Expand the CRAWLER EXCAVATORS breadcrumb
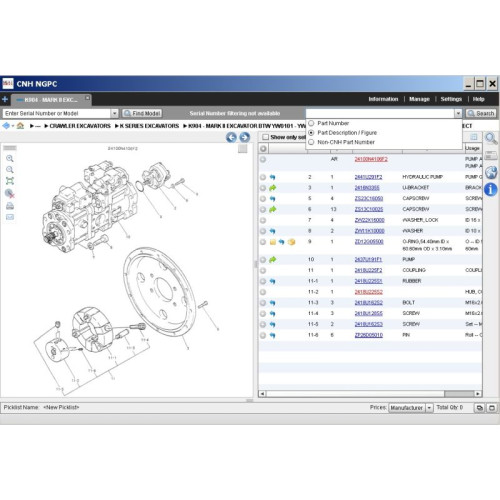 (46, 126)
